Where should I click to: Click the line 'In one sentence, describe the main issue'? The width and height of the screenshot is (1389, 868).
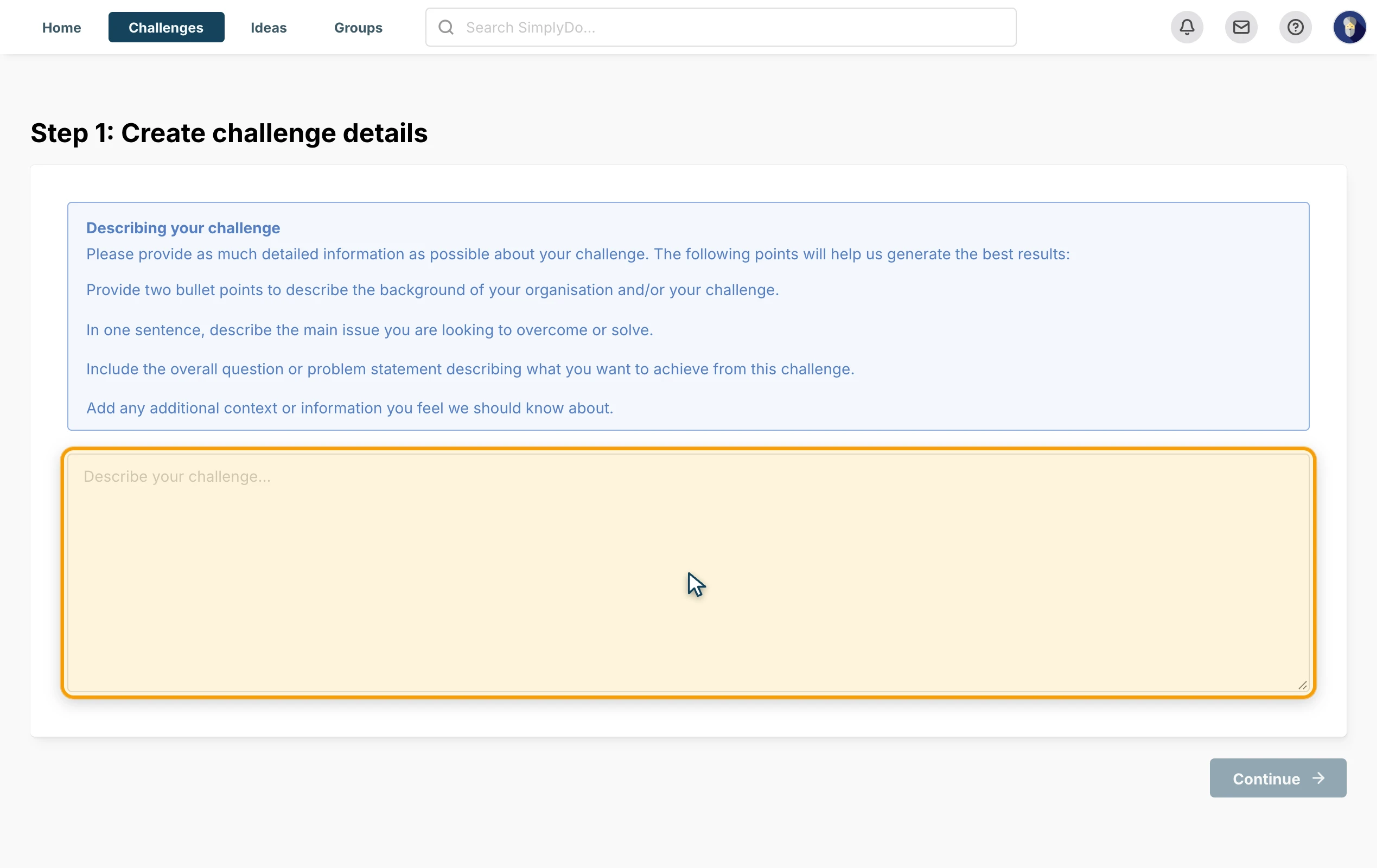point(369,330)
